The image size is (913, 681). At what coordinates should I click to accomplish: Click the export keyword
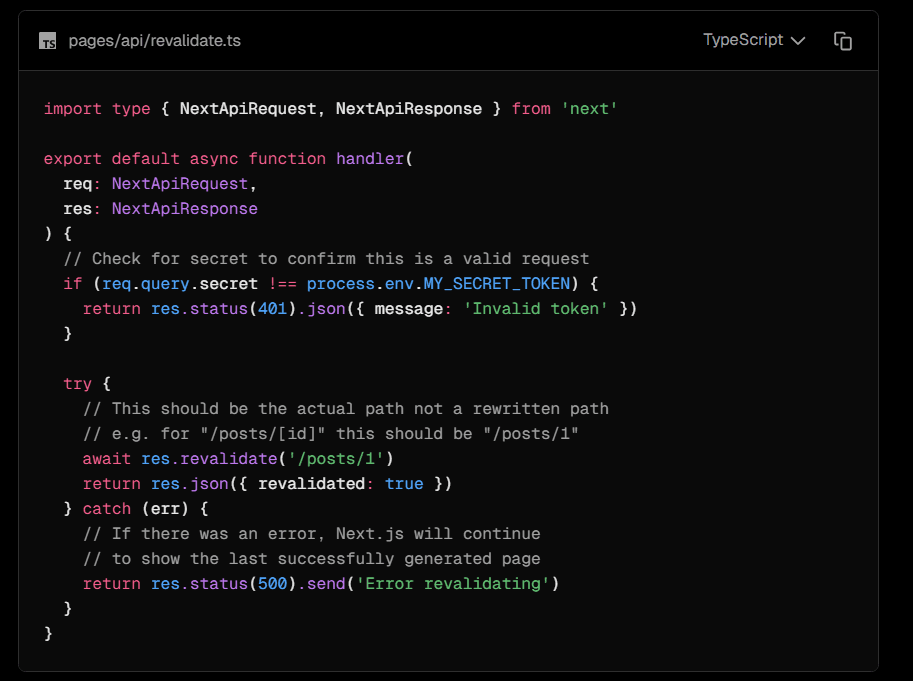tap(72, 159)
